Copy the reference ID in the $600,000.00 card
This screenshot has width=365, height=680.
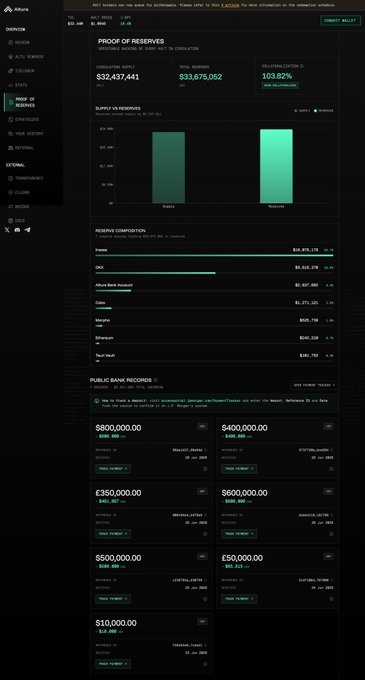(x=332, y=515)
